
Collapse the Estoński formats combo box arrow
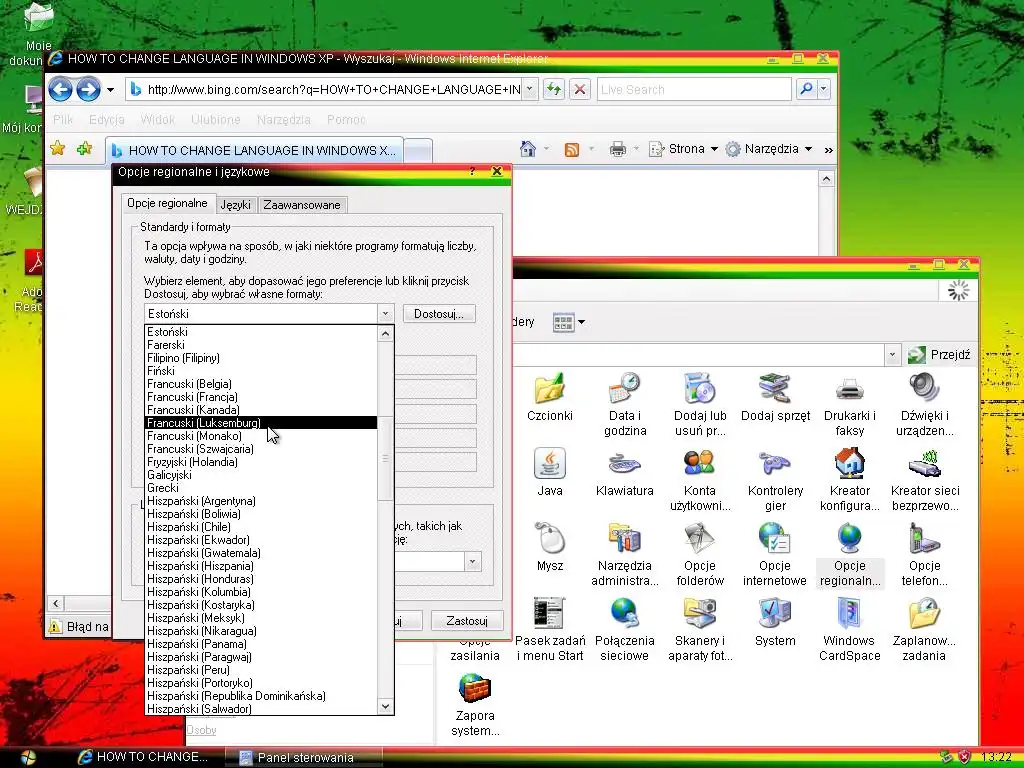tap(385, 313)
